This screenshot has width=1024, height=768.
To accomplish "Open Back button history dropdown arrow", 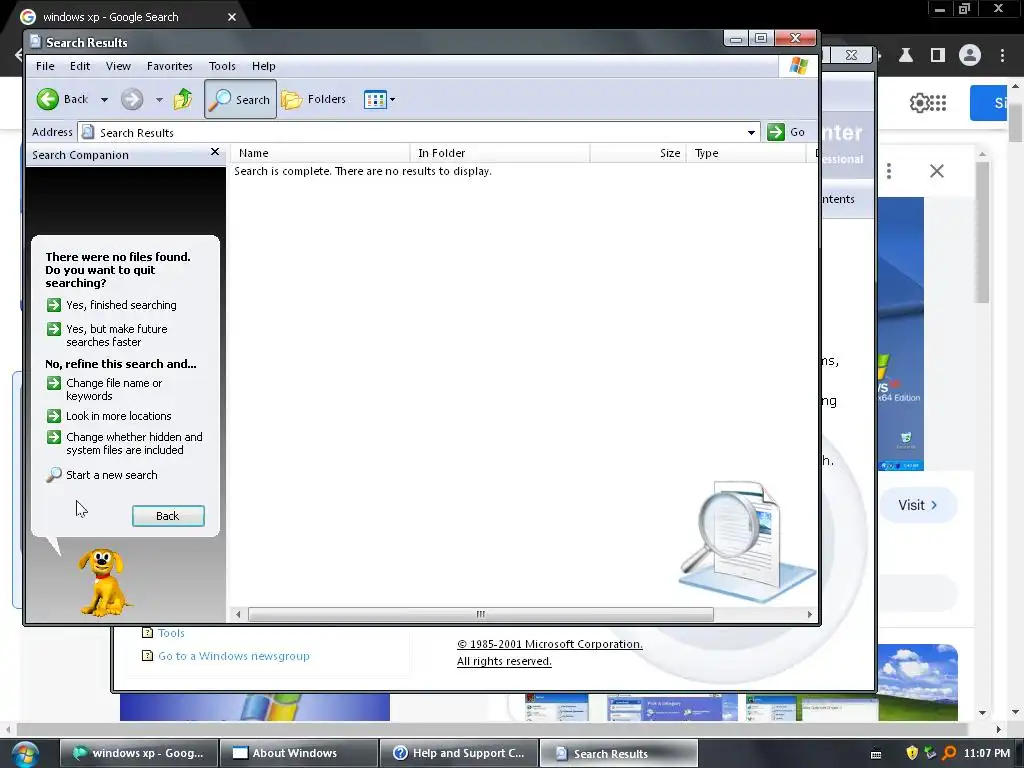I will pos(104,100).
